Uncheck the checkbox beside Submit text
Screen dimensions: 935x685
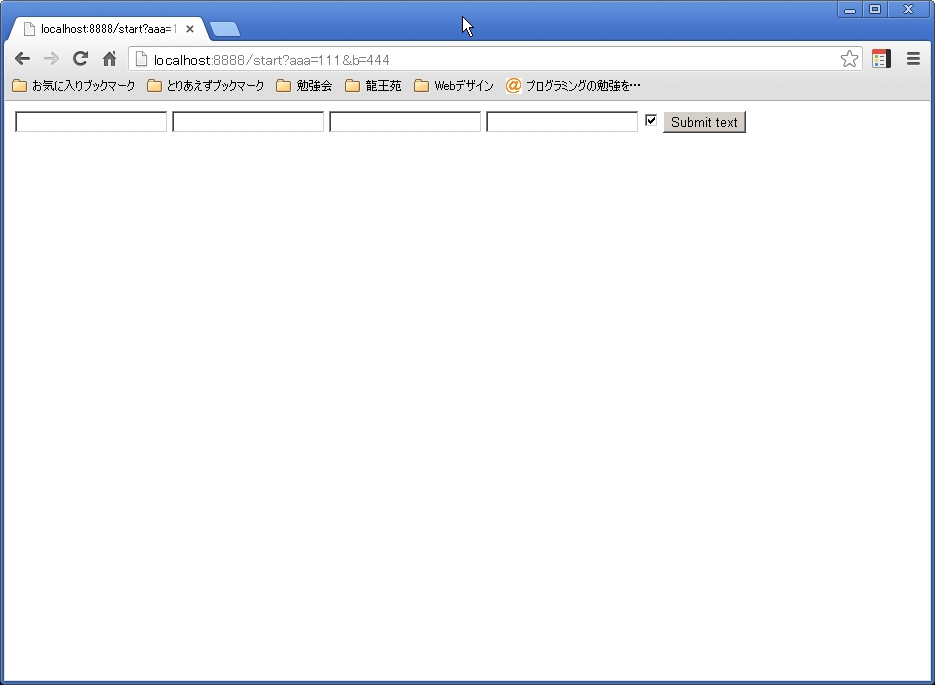[x=651, y=120]
